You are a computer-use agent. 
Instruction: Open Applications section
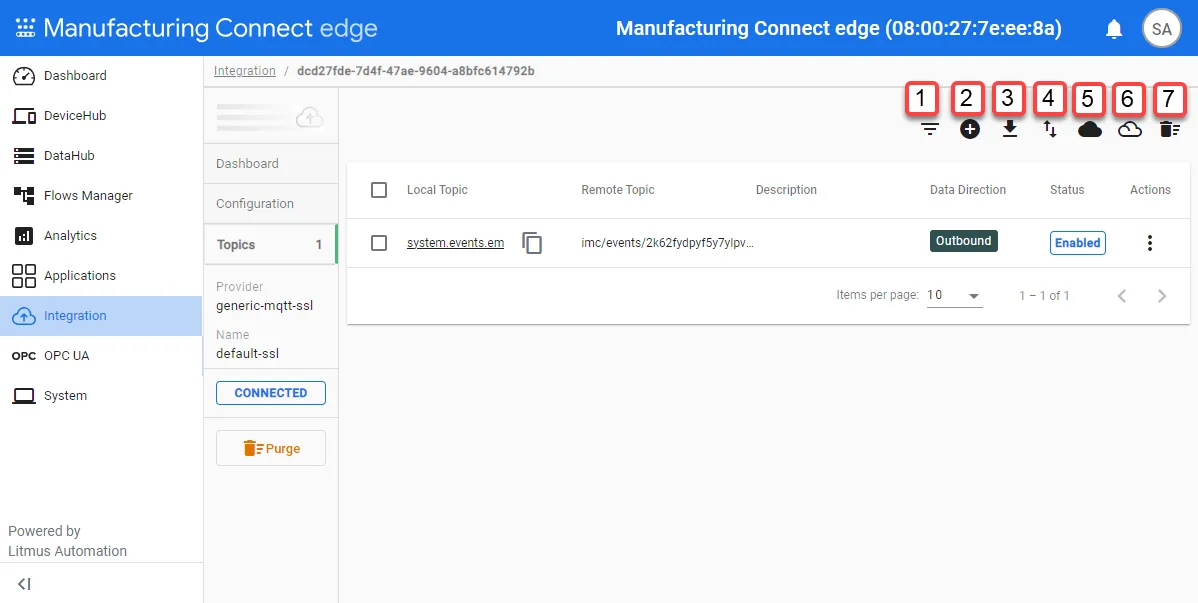click(x=101, y=276)
